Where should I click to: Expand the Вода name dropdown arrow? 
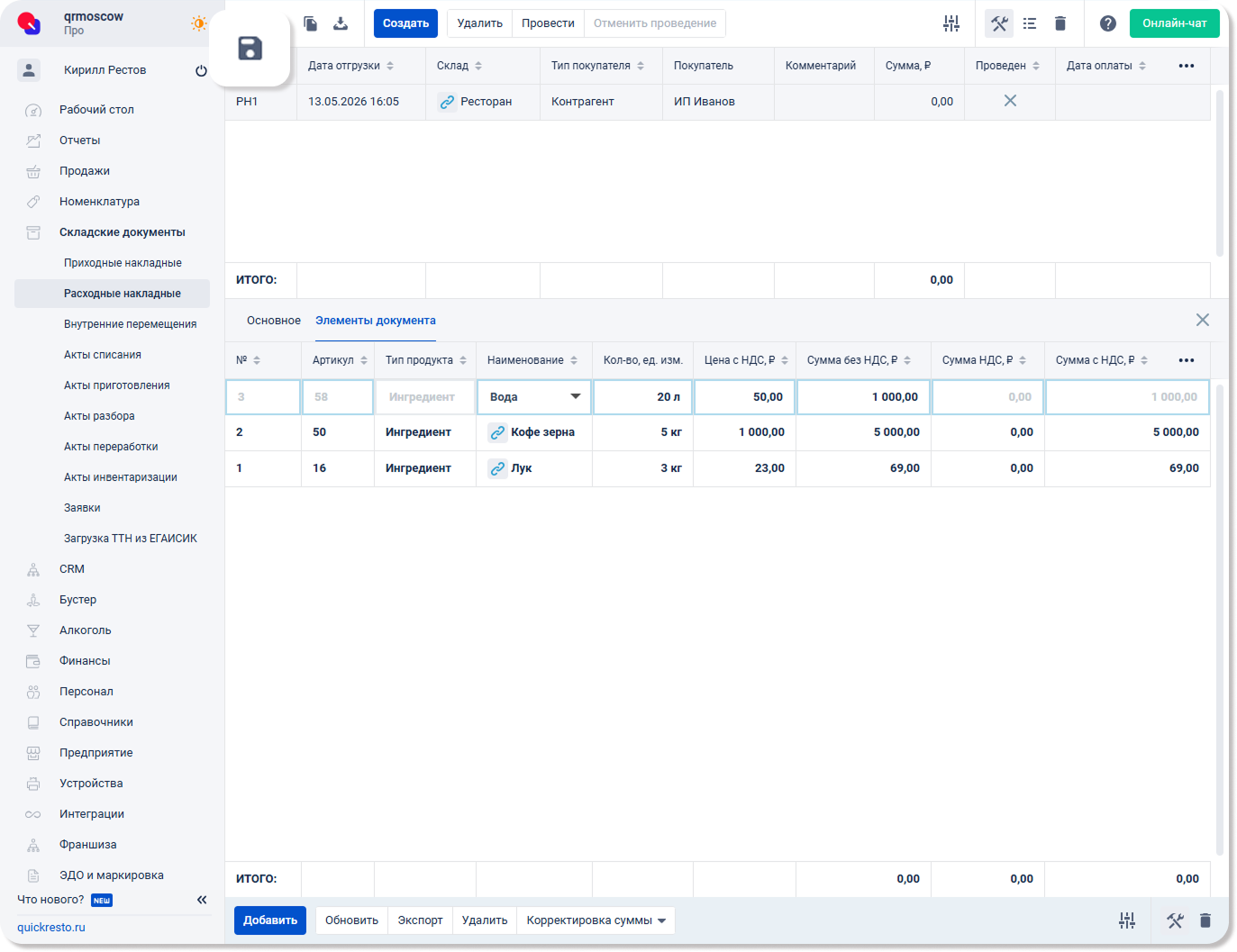(576, 396)
